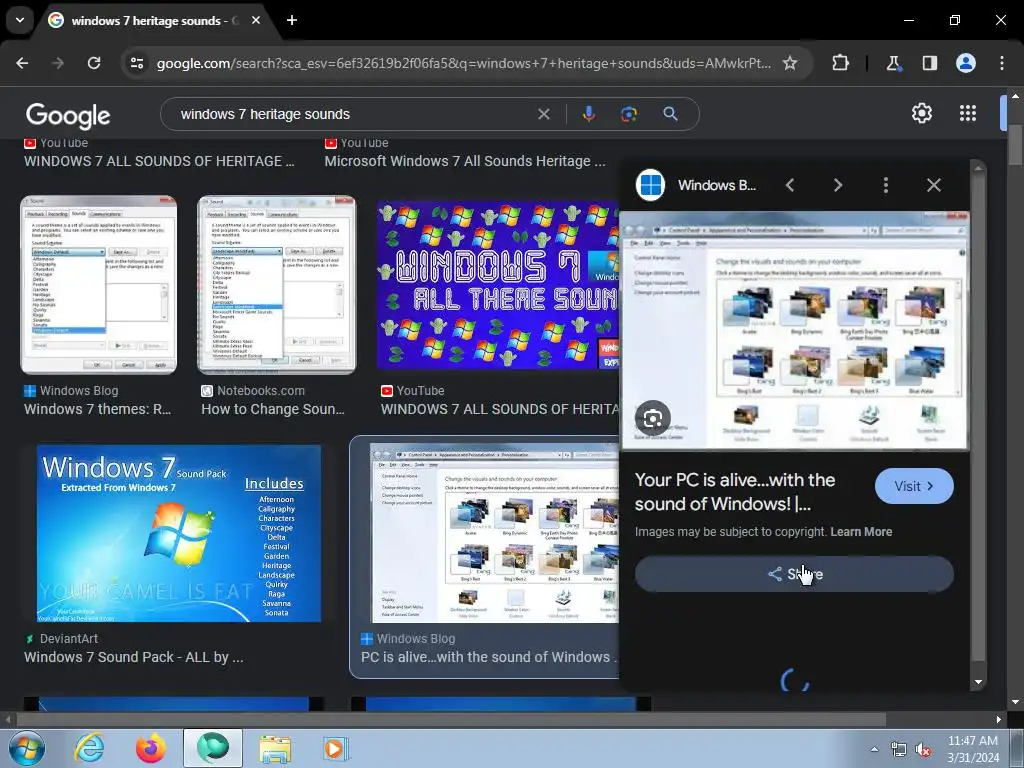Screen dimensions: 1024x768
Task: Share the previewed image
Action: (x=794, y=574)
